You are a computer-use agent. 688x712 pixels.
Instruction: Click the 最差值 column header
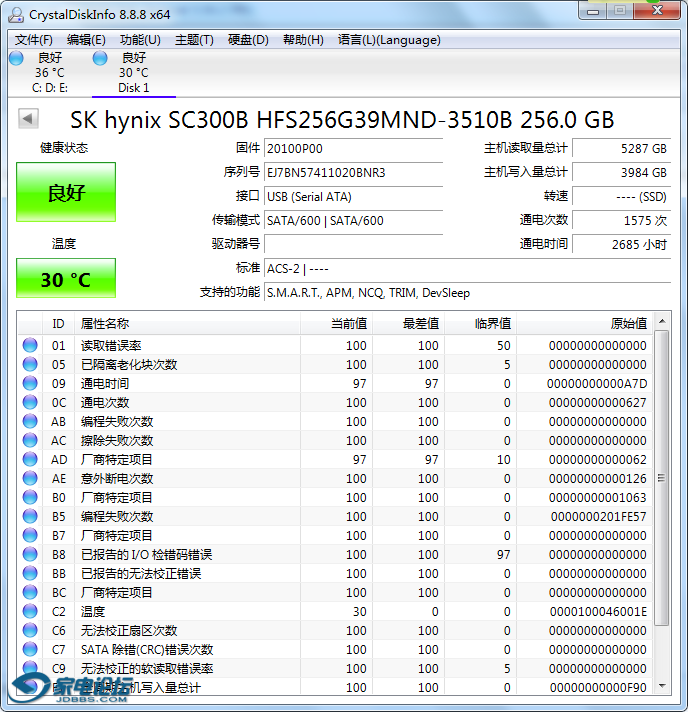coord(408,324)
